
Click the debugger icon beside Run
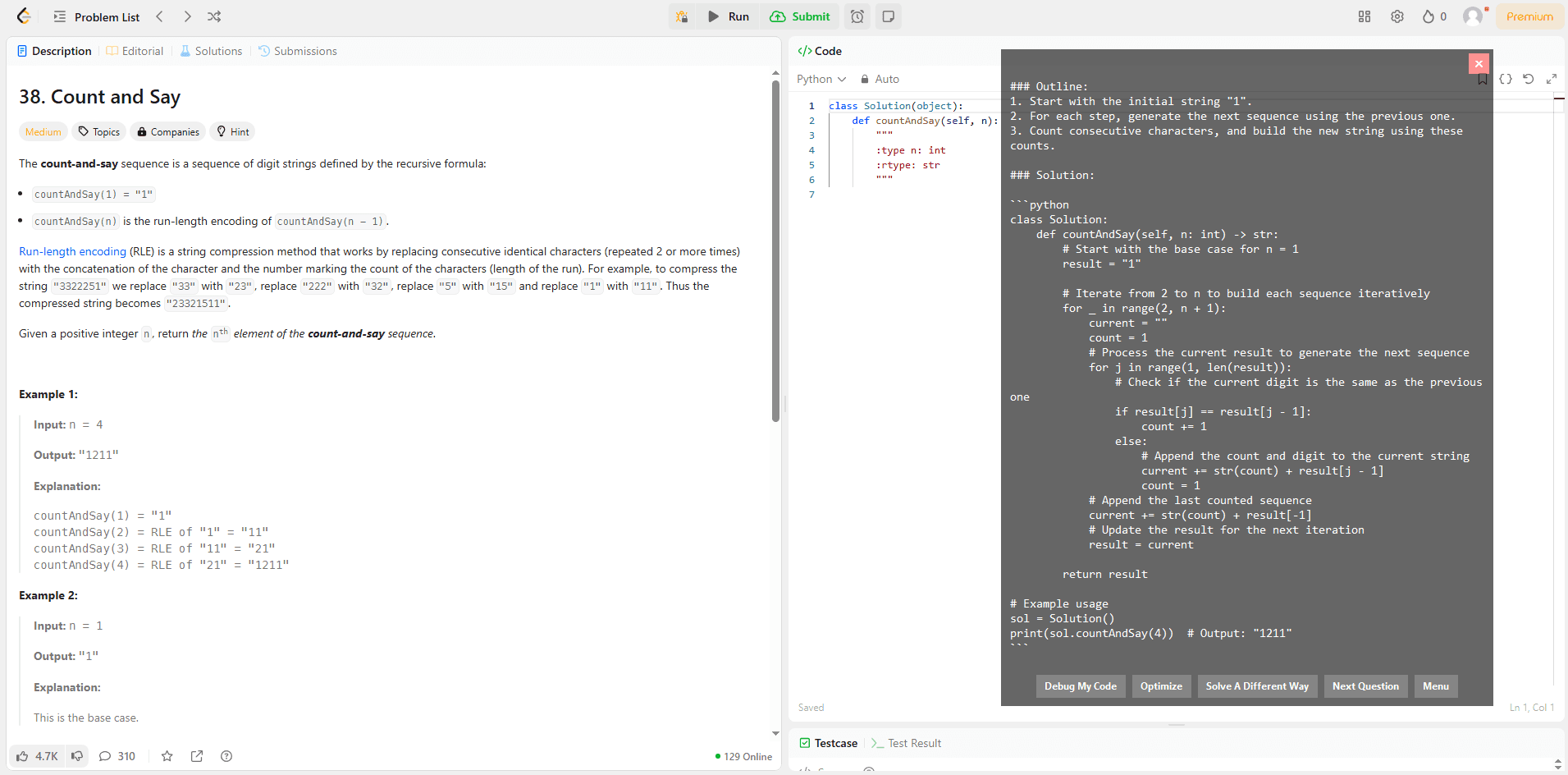(x=682, y=16)
